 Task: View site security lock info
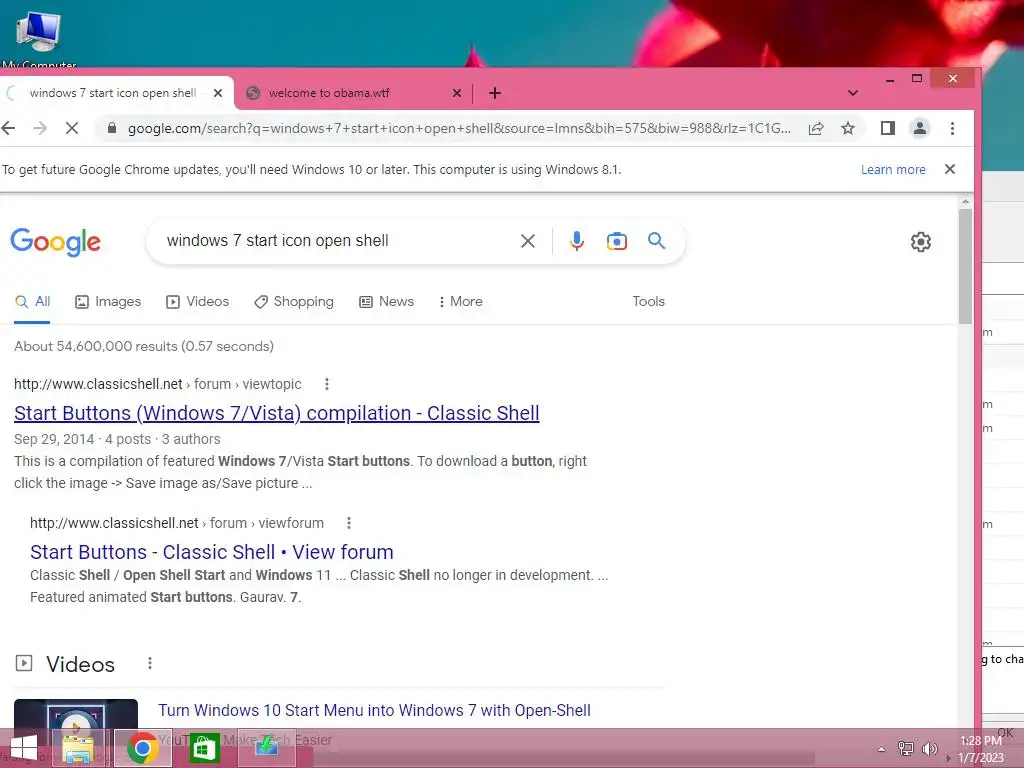112,128
